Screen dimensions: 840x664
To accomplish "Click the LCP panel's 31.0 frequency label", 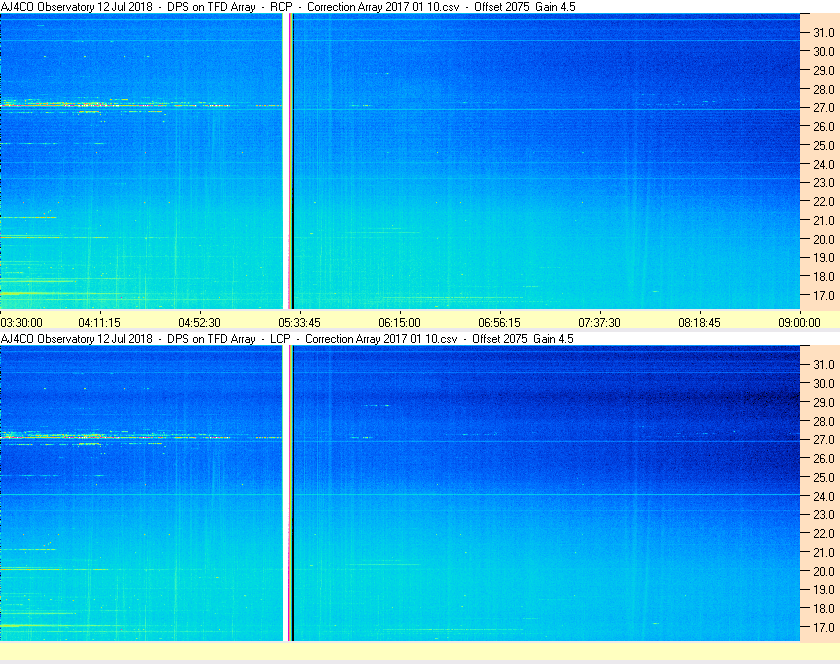I will pos(824,364).
